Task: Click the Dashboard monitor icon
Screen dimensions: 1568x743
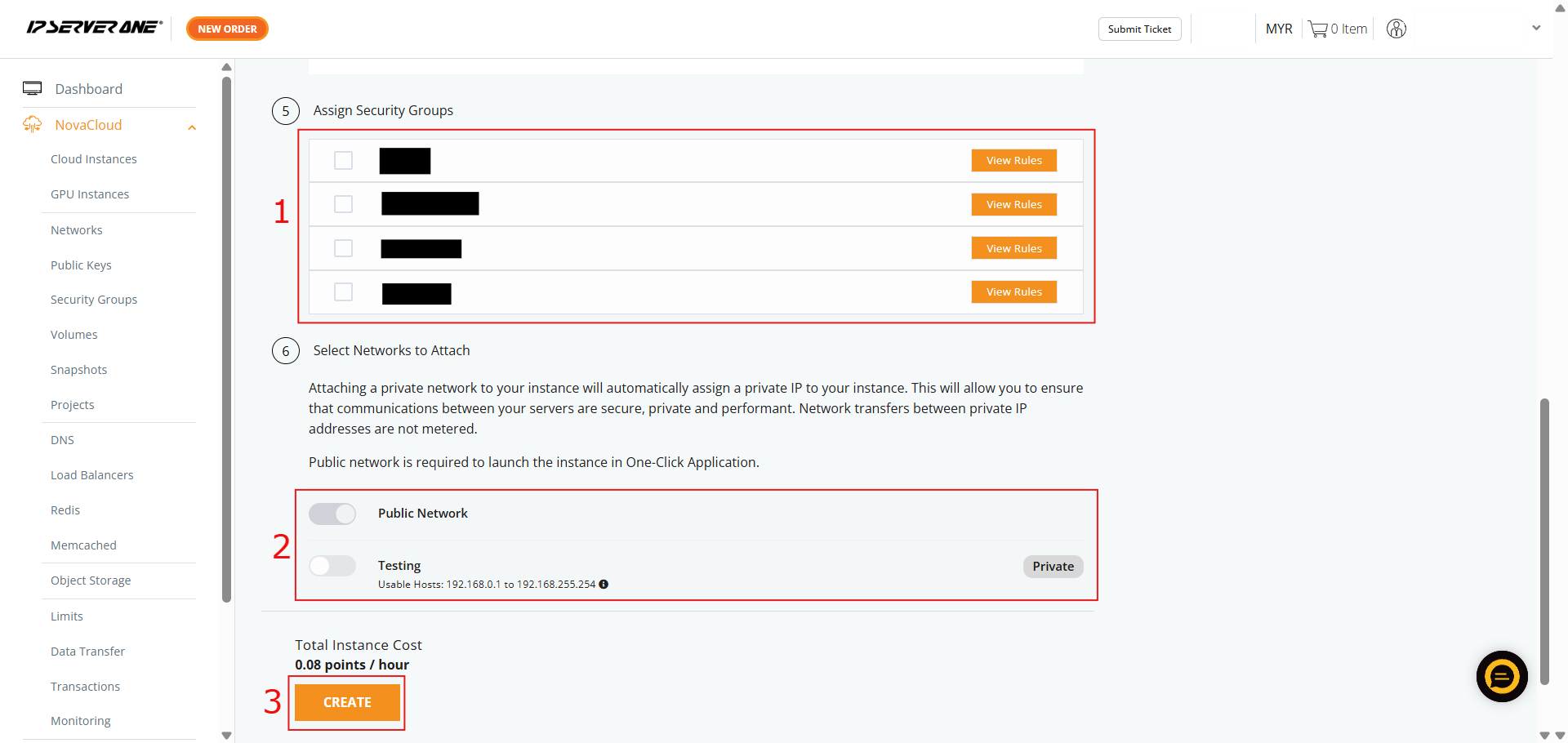Action: [x=33, y=89]
